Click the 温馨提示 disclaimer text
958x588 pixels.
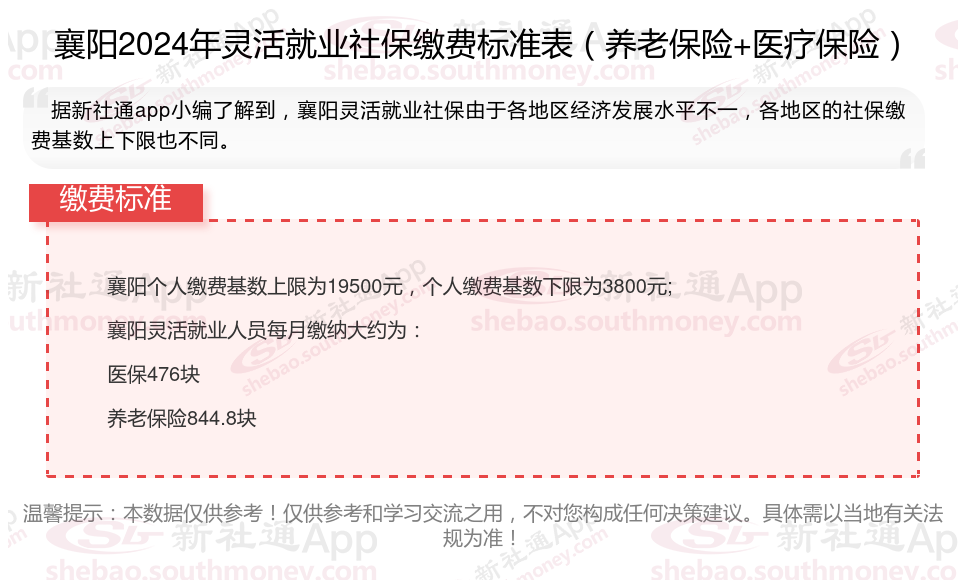point(483,526)
